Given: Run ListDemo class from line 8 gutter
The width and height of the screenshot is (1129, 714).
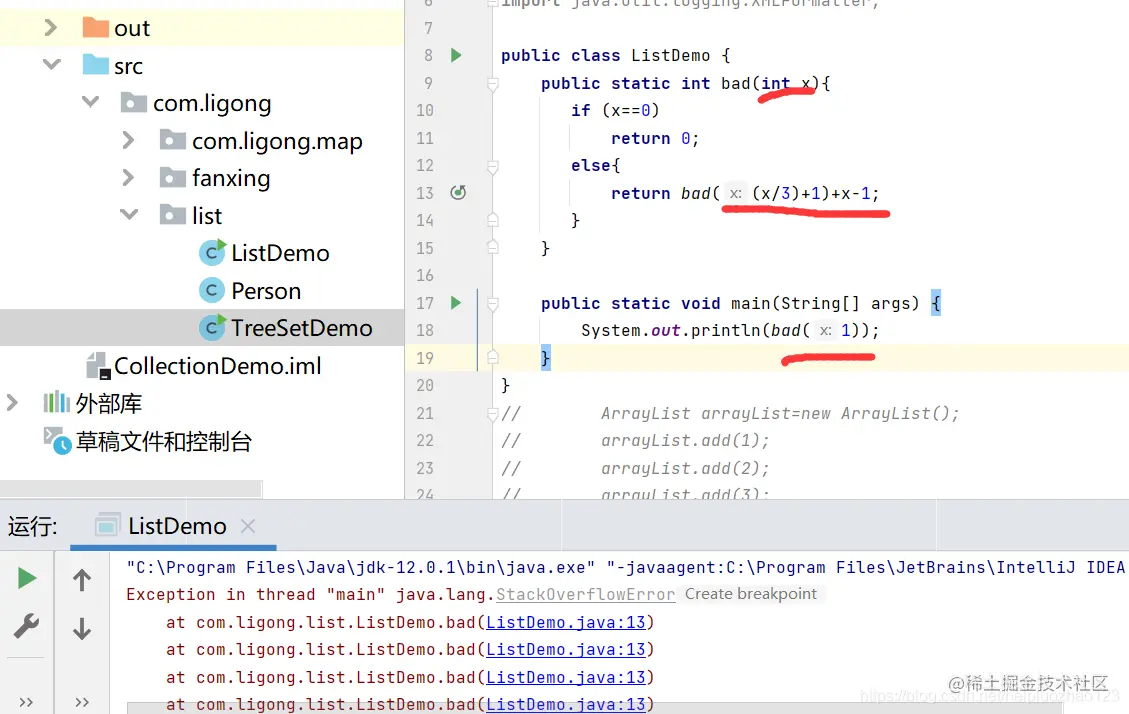Looking at the screenshot, I should 456,55.
